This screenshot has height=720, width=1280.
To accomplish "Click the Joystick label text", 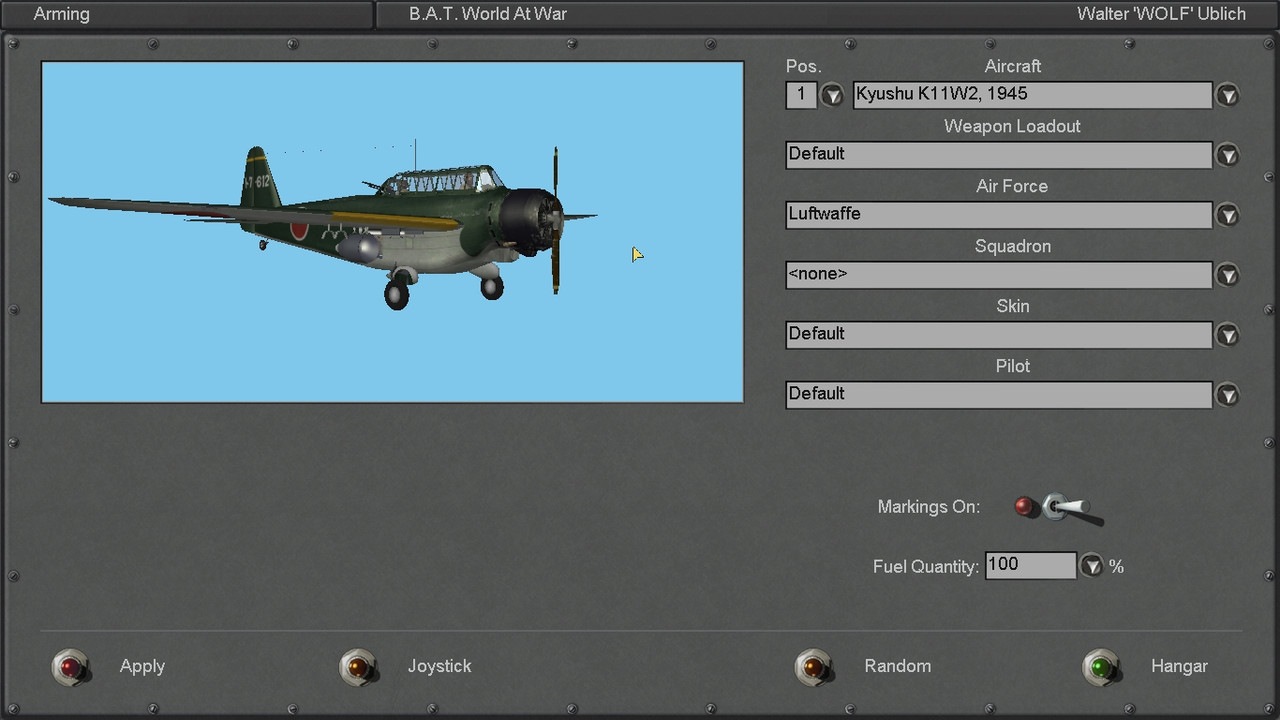I will point(439,666).
